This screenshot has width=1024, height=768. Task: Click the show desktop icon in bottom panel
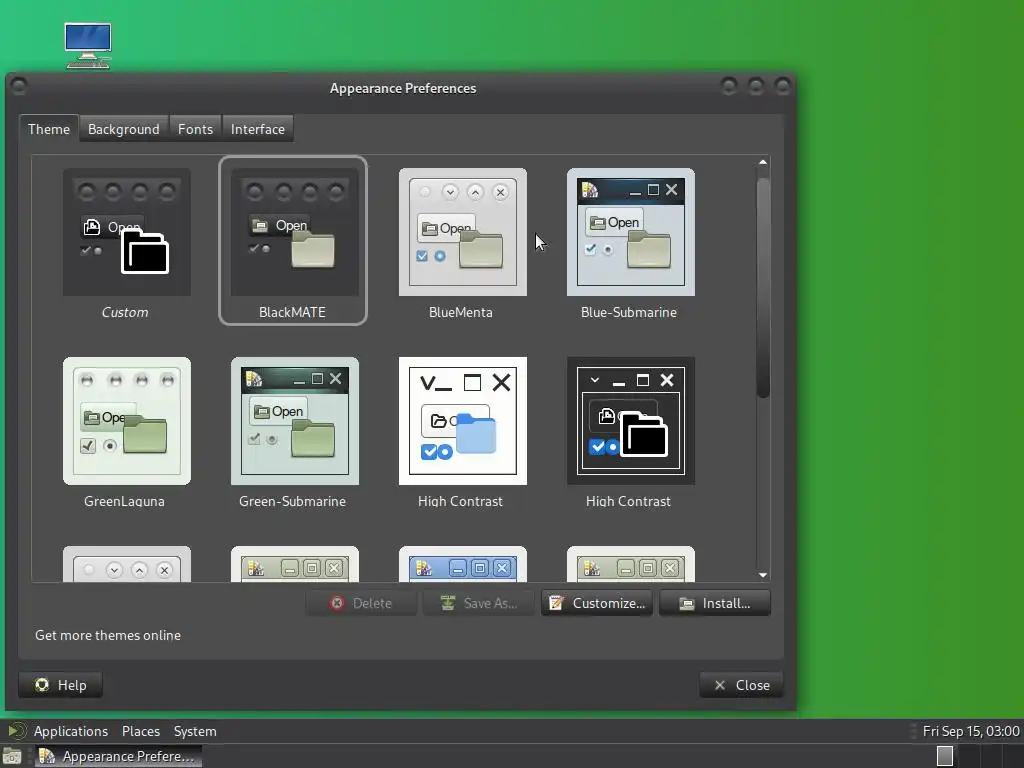point(12,756)
